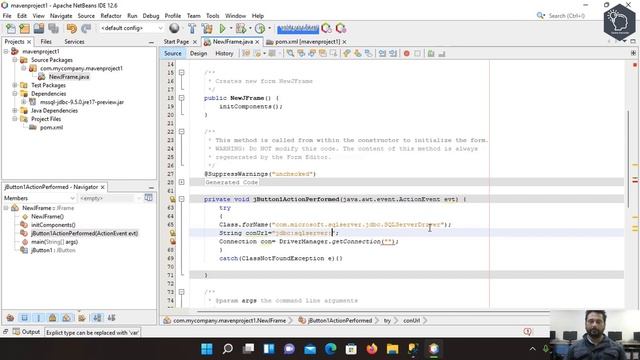The height and width of the screenshot is (360, 640).
Task: Toggle Show Fields filter in Navigator
Action: coord(24,318)
